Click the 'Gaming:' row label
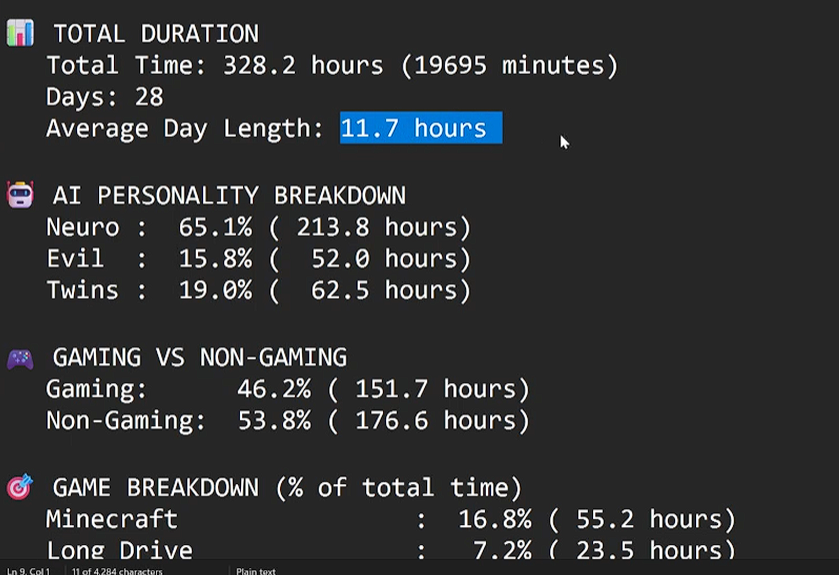 (97, 389)
